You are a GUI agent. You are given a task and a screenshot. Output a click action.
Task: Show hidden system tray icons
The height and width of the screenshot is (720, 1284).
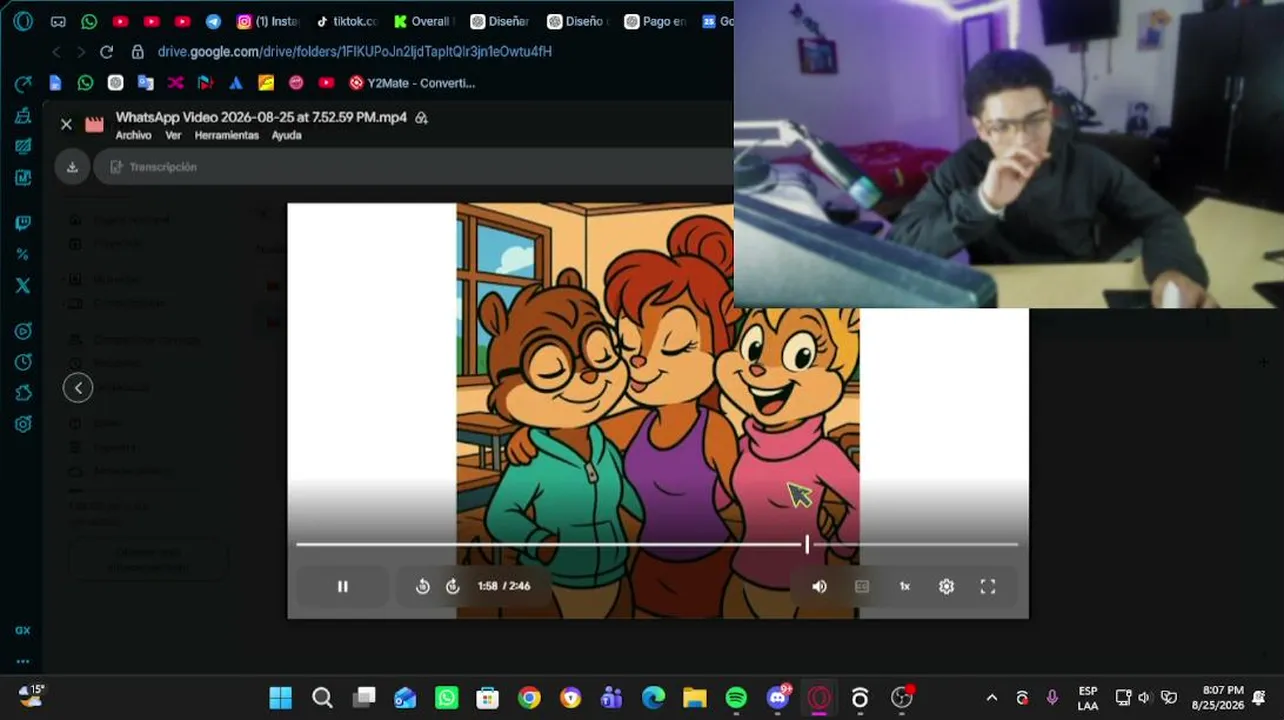pyautogui.click(x=992, y=698)
